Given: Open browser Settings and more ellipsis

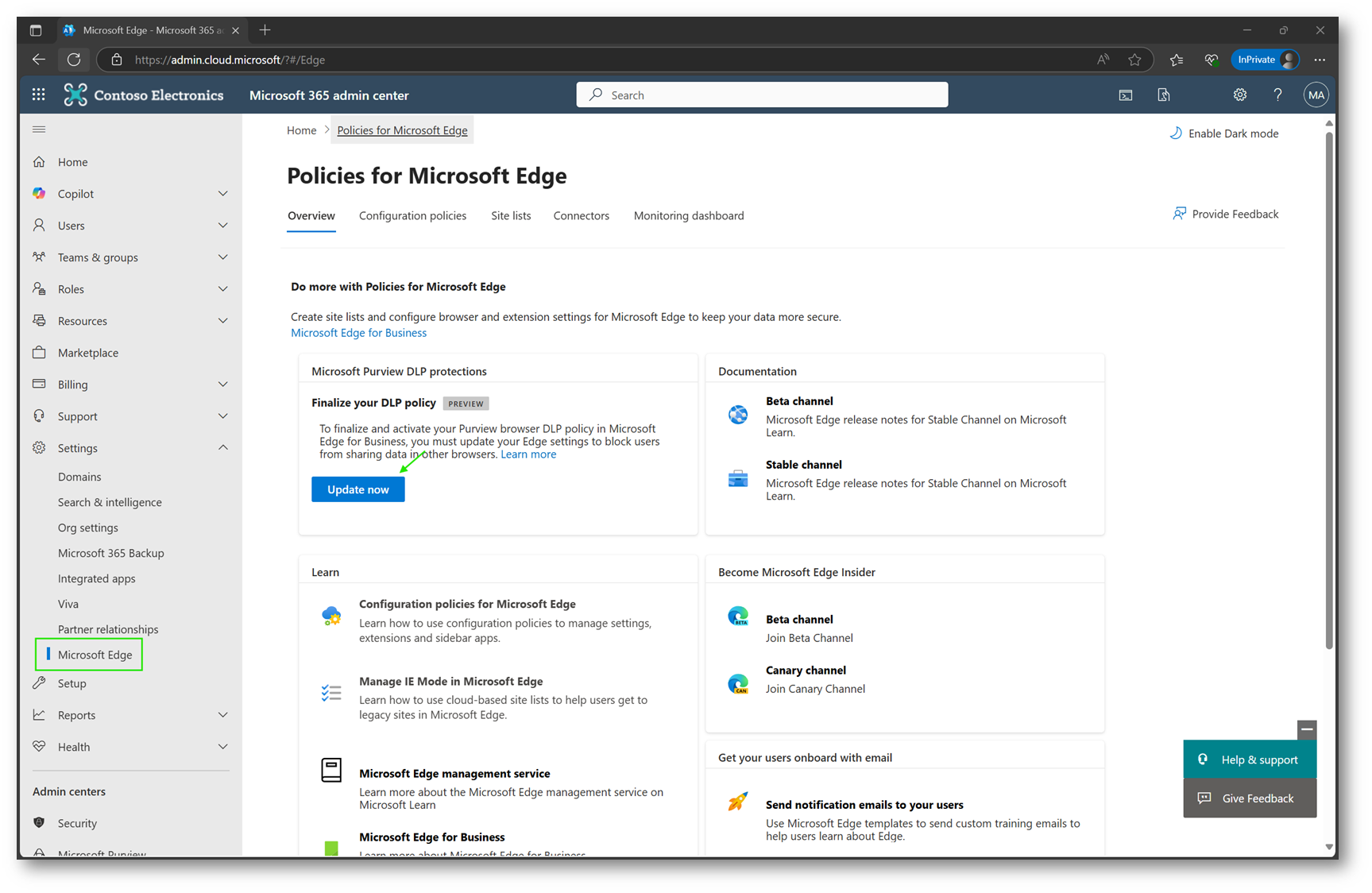Looking at the screenshot, I should pyautogui.click(x=1320, y=60).
